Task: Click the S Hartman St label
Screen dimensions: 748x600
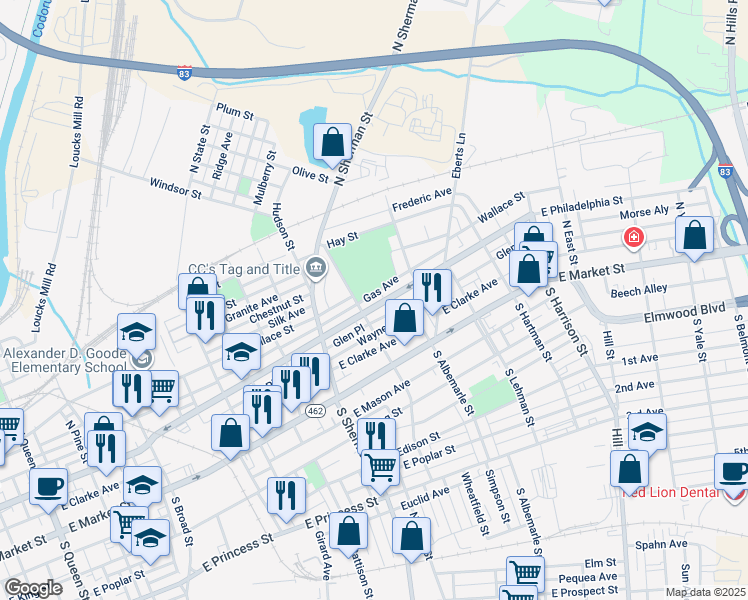Action: tap(533, 332)
